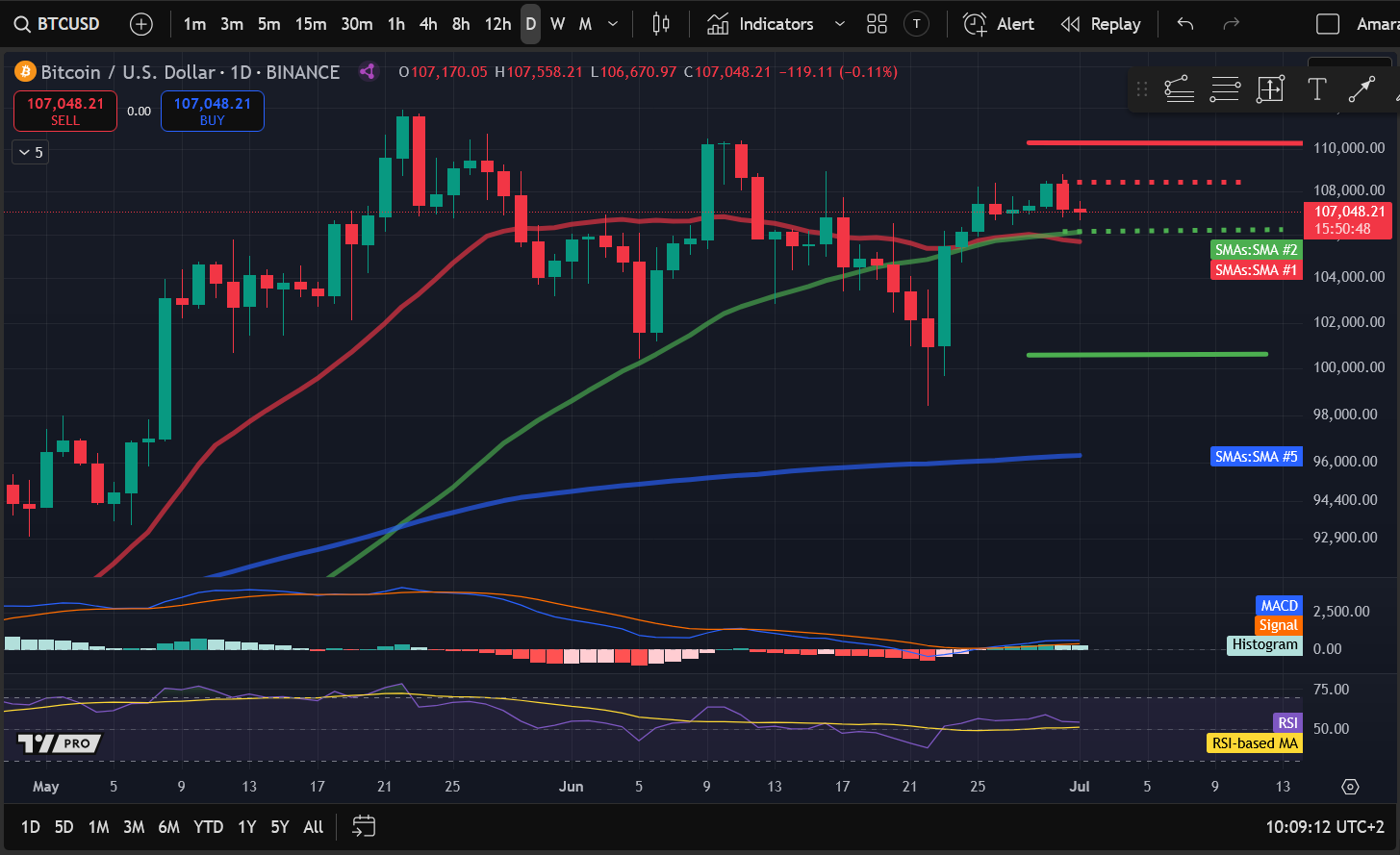The image size is (1400, 855).
Task: Create an Alert
Action: tap(1000, 24)
